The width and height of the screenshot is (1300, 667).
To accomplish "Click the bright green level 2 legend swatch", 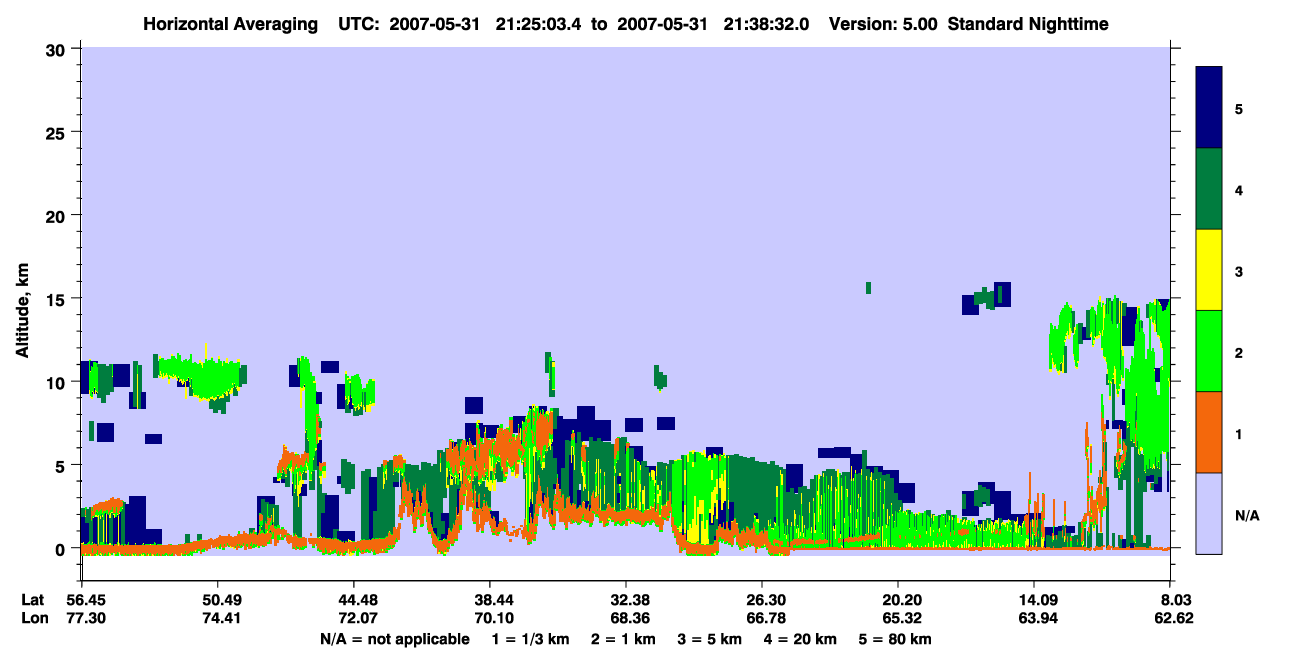I will click(x=1209, y=350).
